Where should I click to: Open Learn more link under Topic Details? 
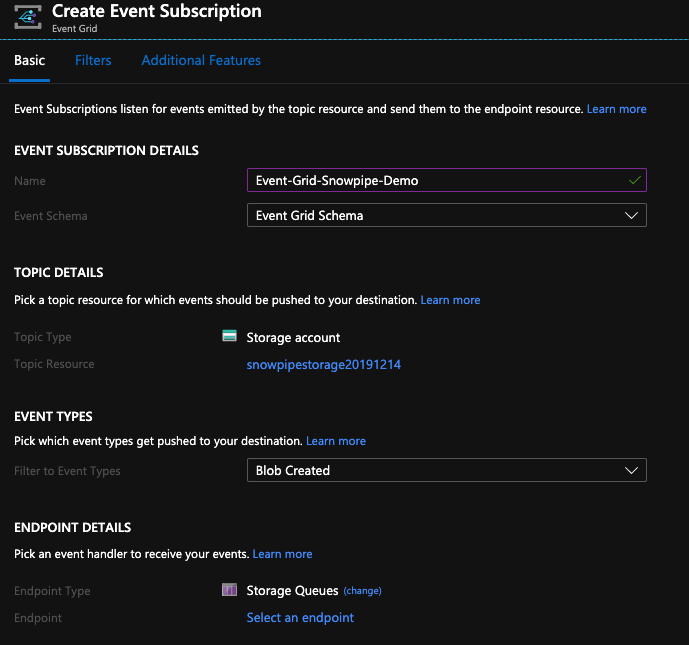click(x=450, y=300)
